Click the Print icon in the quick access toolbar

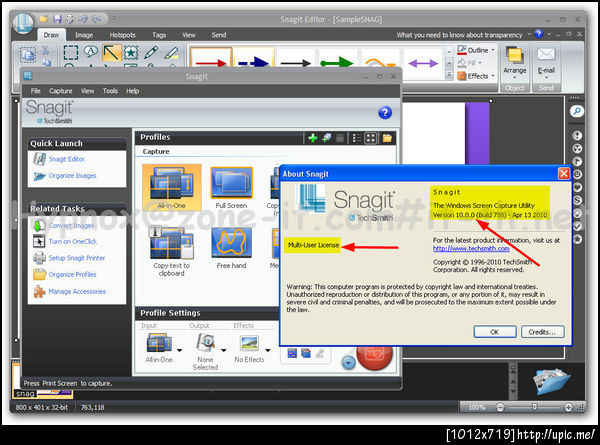click(x=70, y=18)
